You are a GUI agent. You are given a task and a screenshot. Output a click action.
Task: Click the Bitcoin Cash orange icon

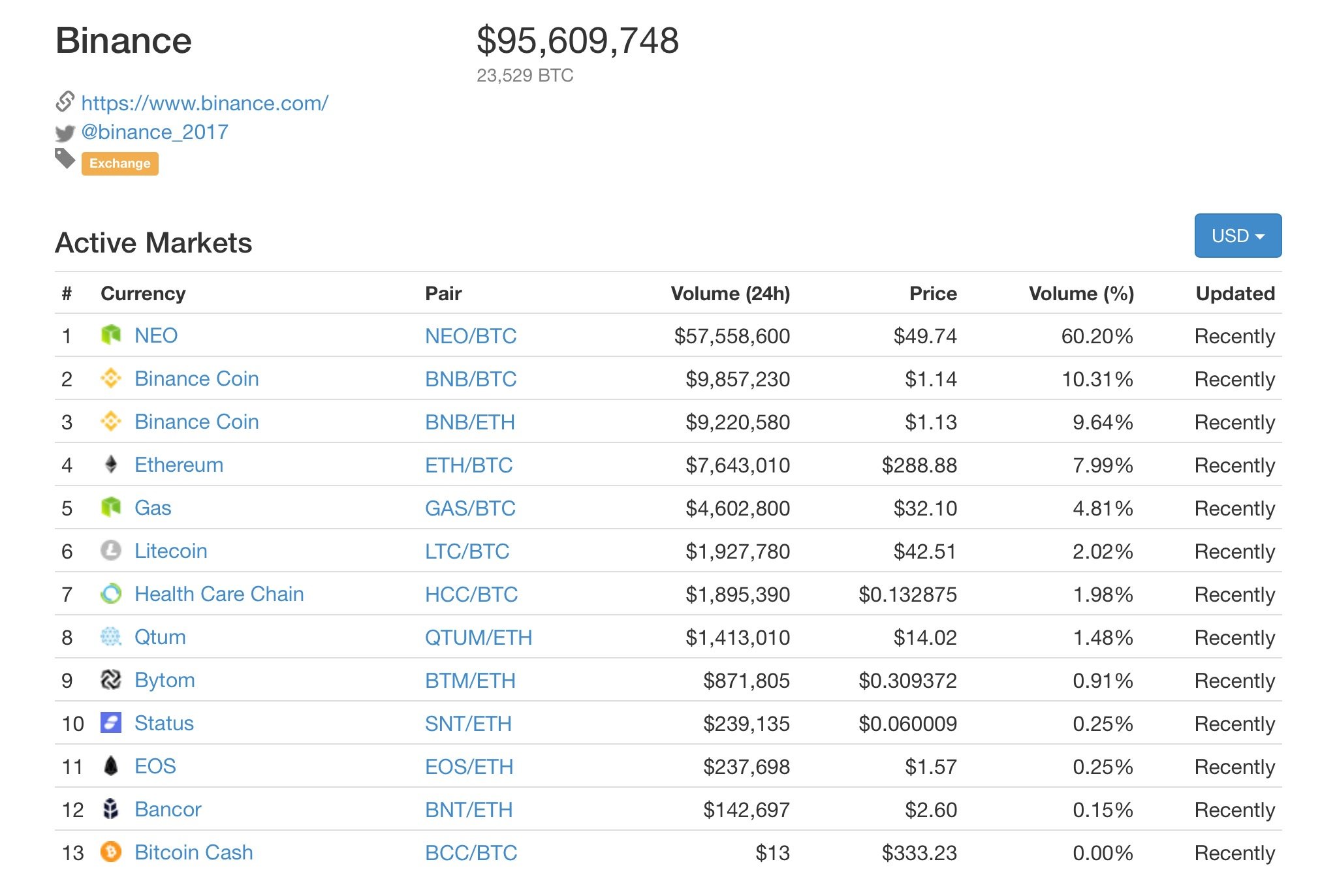(x=111, y=852)
